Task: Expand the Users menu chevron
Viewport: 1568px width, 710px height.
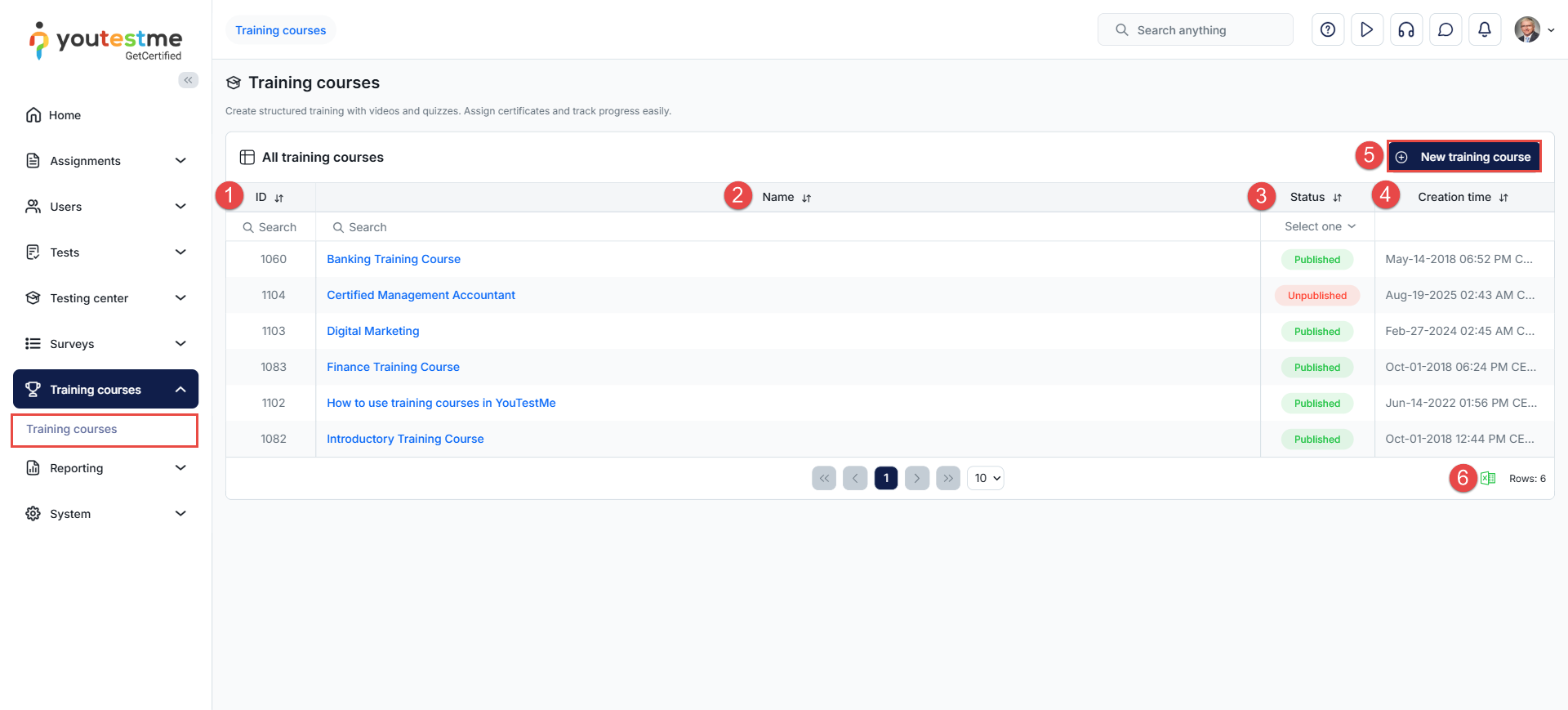Action: coord(180,207)
